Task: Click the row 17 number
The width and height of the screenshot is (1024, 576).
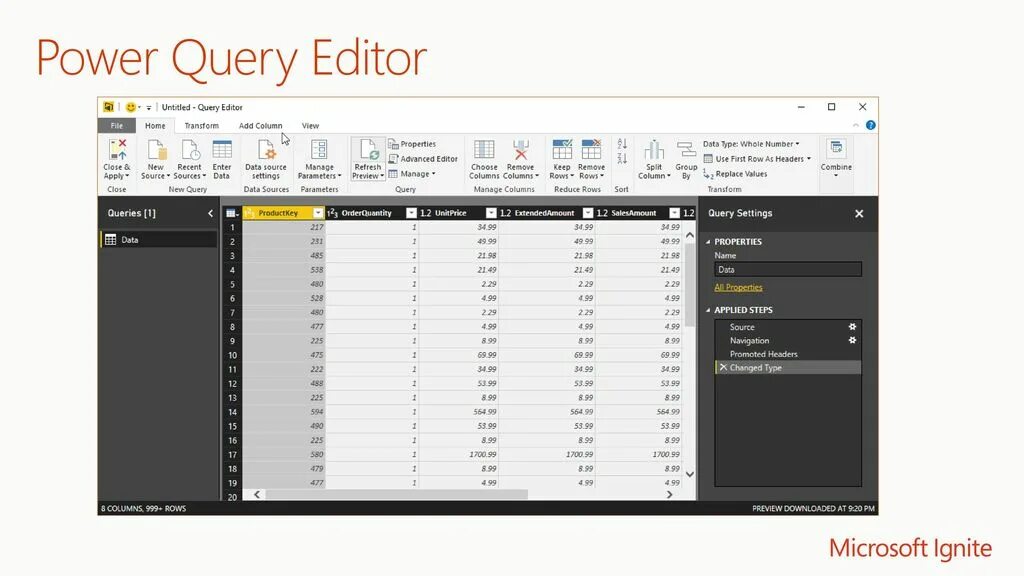Action: coord(232,455)
